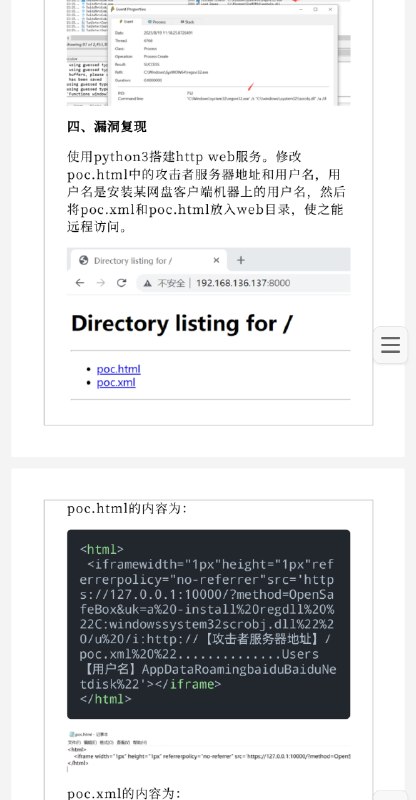Click the globe favicon on browser tab
Screen dimensions: 416x800
84,261
